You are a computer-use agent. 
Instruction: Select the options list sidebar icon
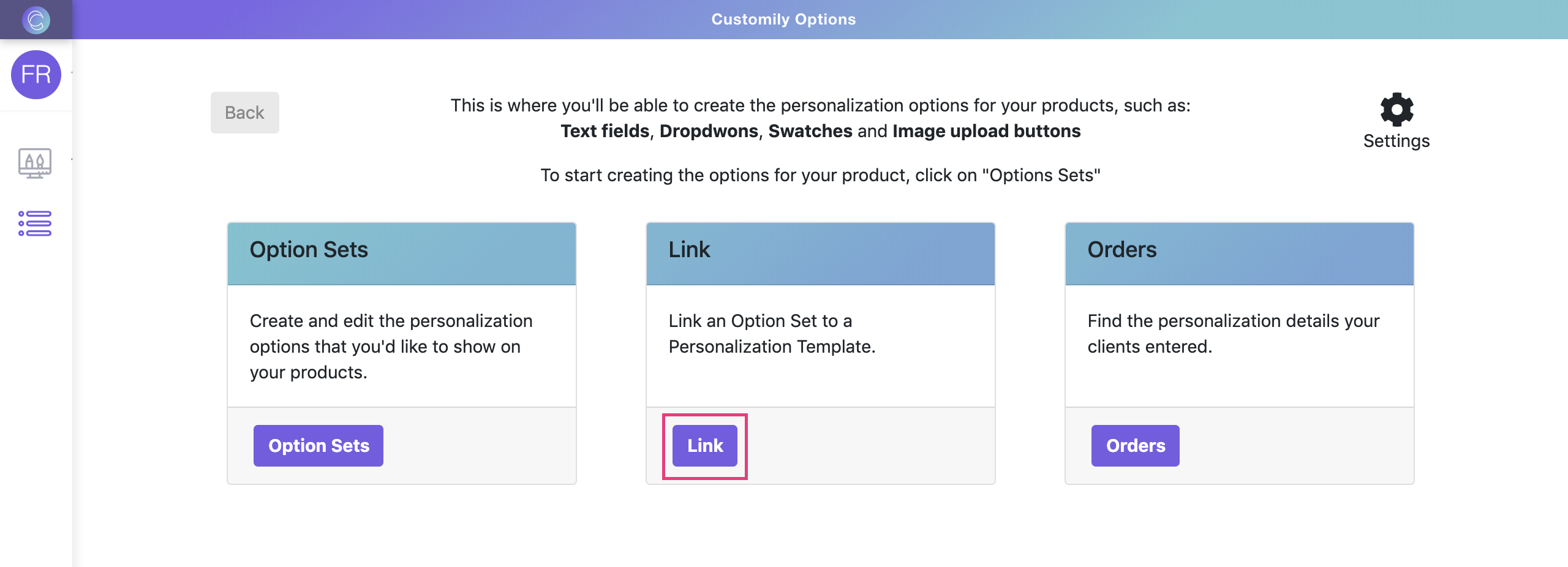click(35, 223)
